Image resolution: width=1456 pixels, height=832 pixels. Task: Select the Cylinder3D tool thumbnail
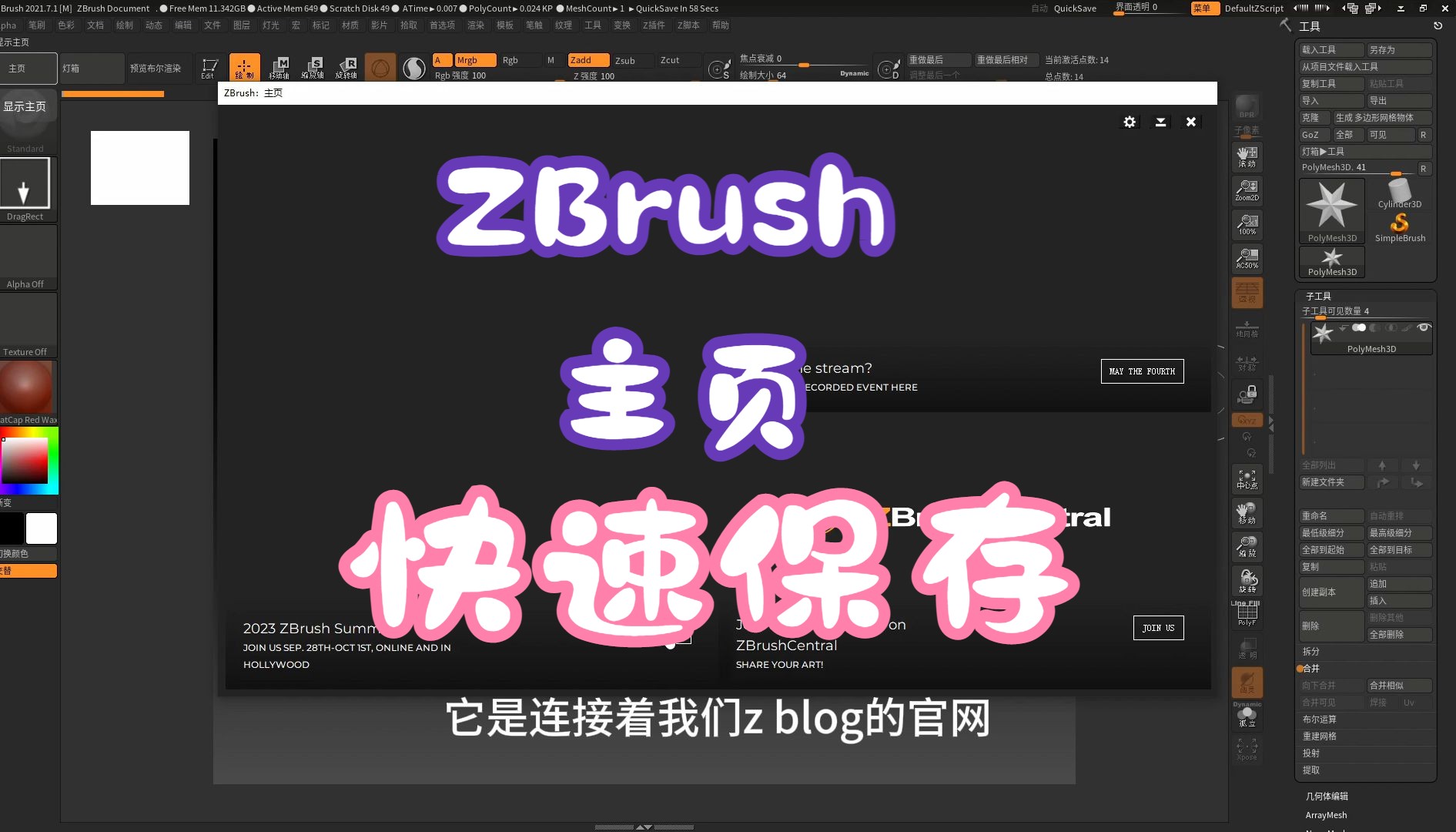[x=1399, y=193]
